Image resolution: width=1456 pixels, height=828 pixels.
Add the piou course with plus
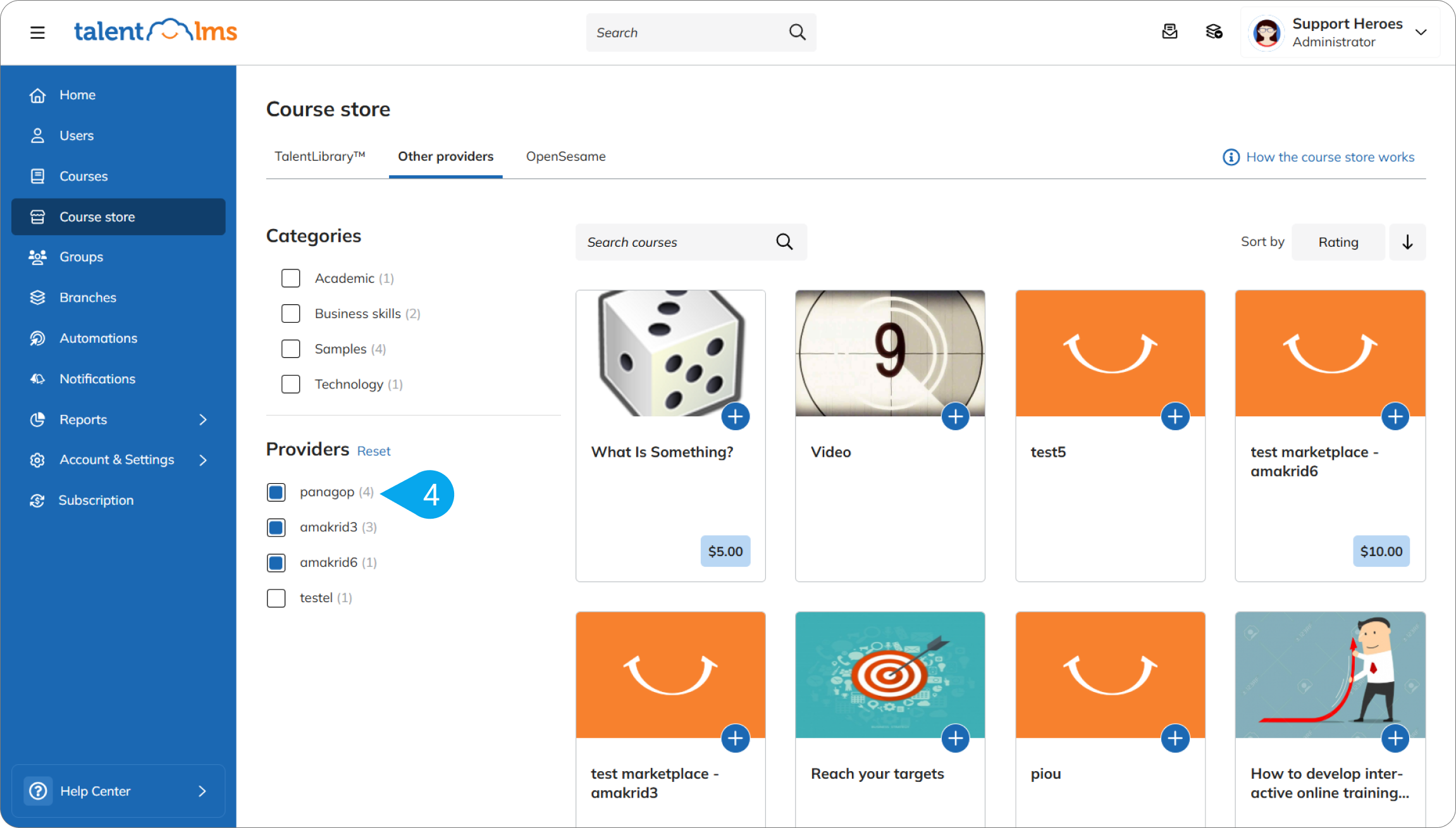1175,738
